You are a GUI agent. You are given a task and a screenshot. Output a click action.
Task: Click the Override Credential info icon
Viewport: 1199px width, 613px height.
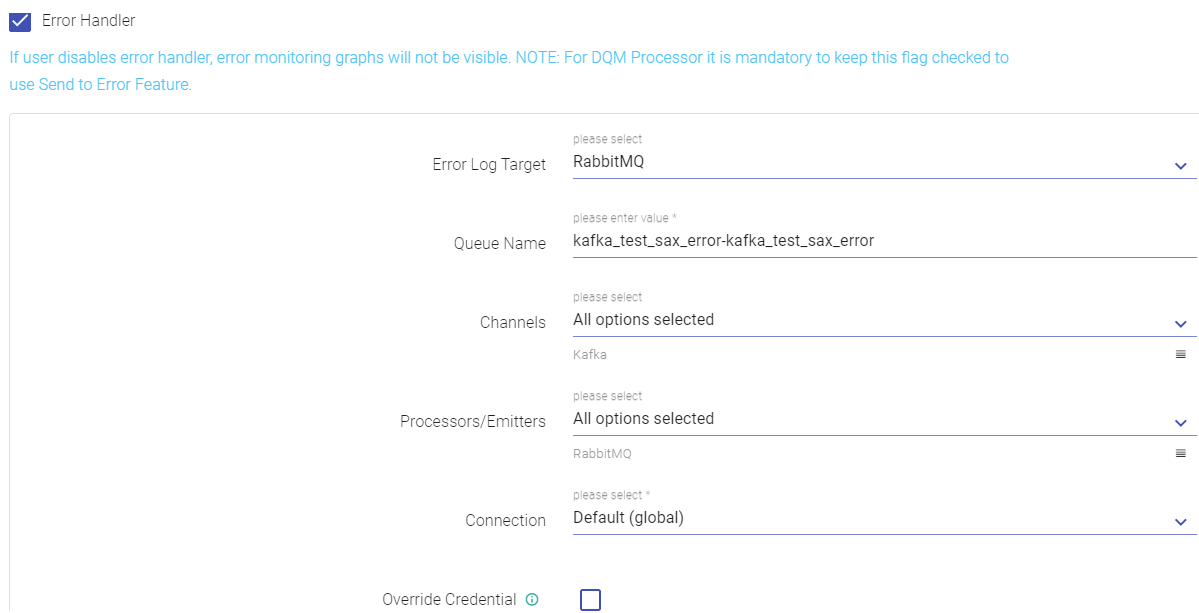532,600
